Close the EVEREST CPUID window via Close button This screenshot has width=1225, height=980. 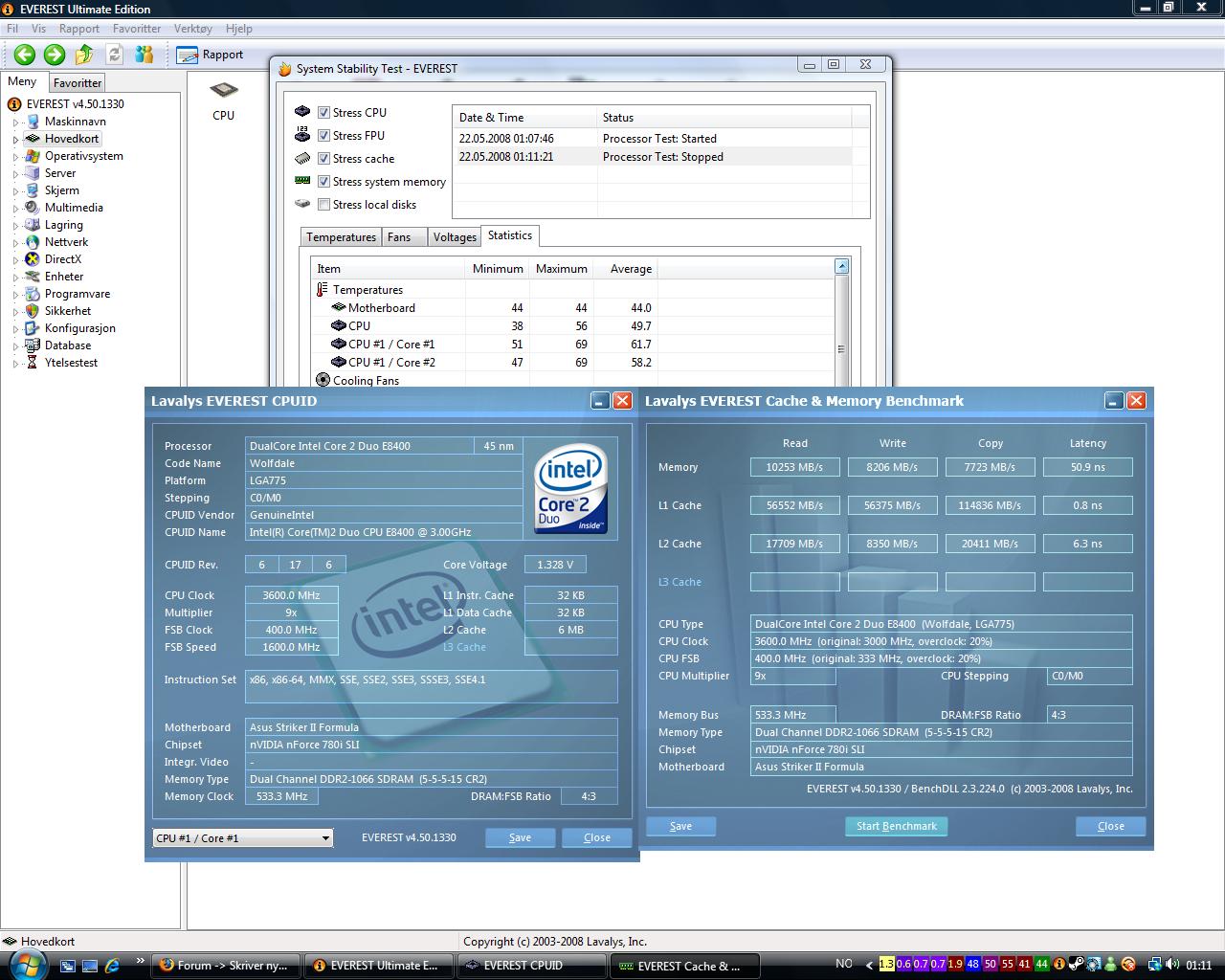tap(597, 837)
